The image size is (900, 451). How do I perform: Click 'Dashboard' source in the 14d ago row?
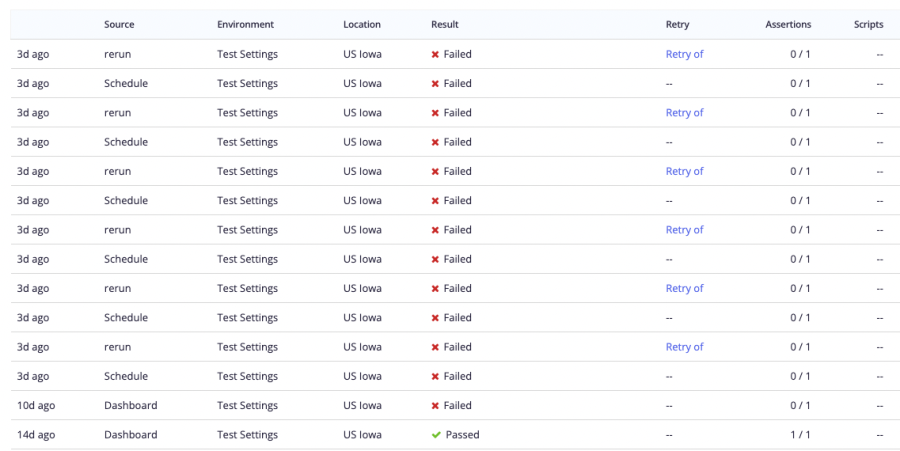[130, 435]
